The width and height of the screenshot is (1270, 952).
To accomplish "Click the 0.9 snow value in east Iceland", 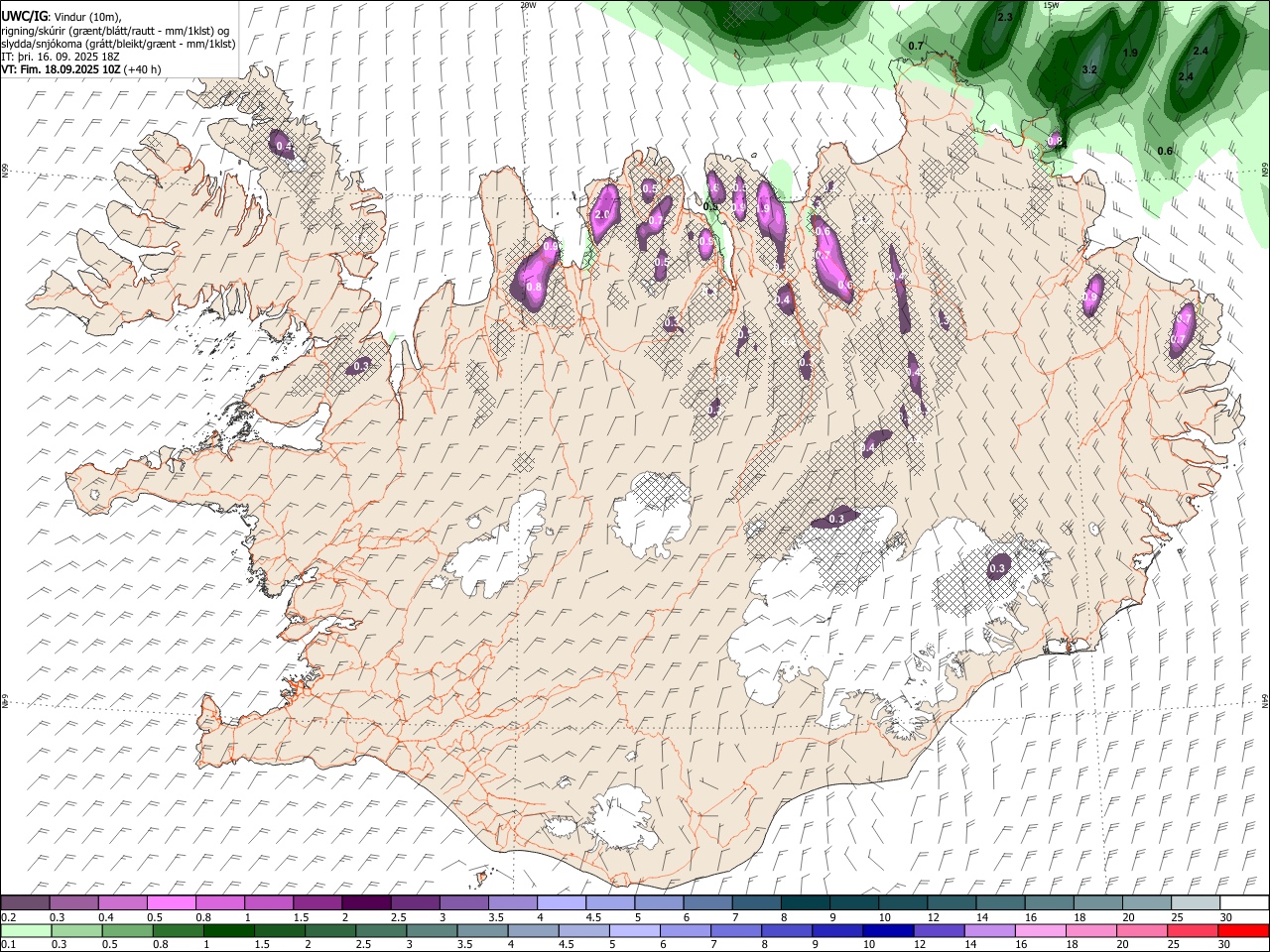I will click(x=1090, y=297).
